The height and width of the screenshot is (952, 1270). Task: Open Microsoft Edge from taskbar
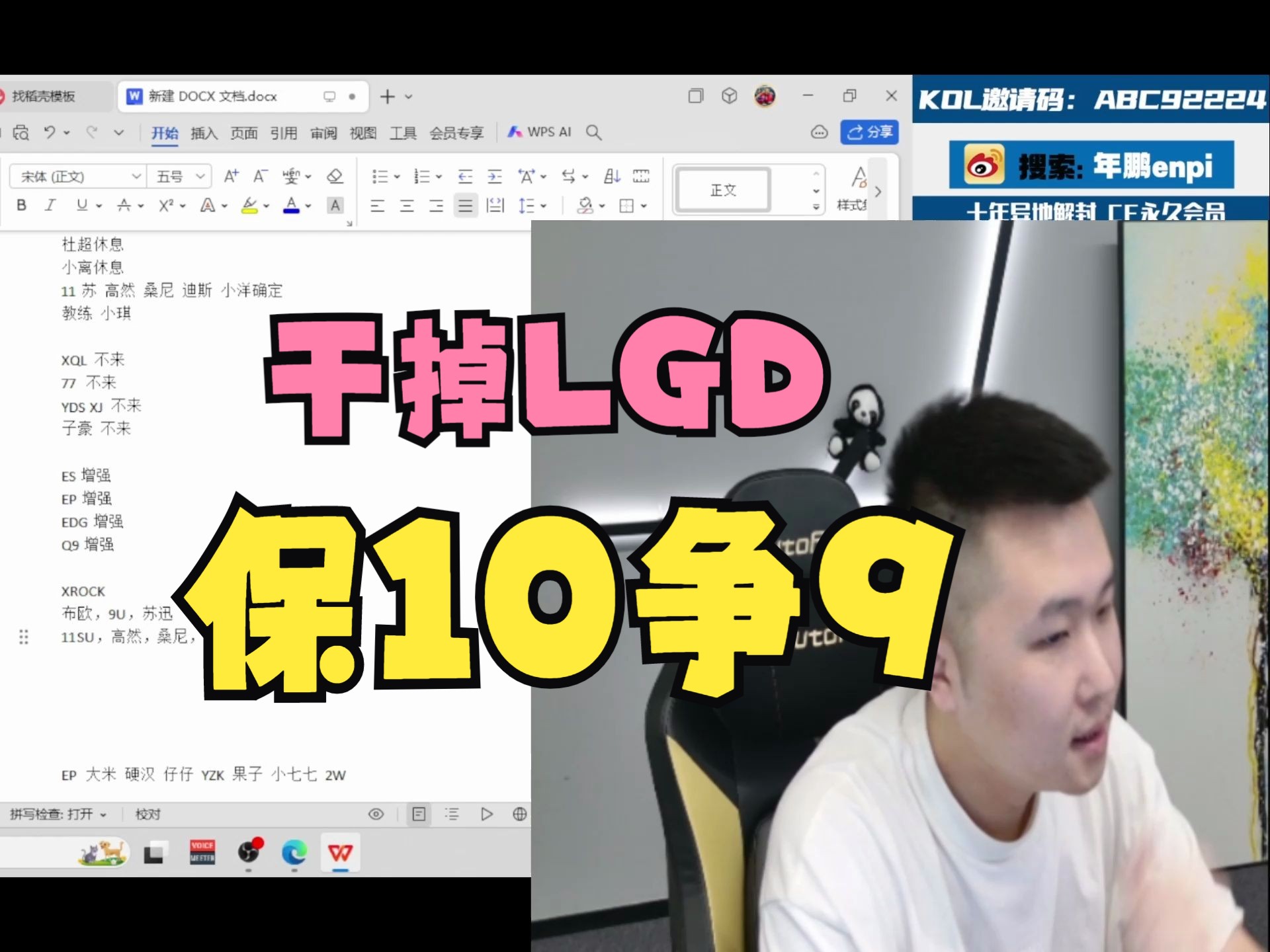coord(294,853)
